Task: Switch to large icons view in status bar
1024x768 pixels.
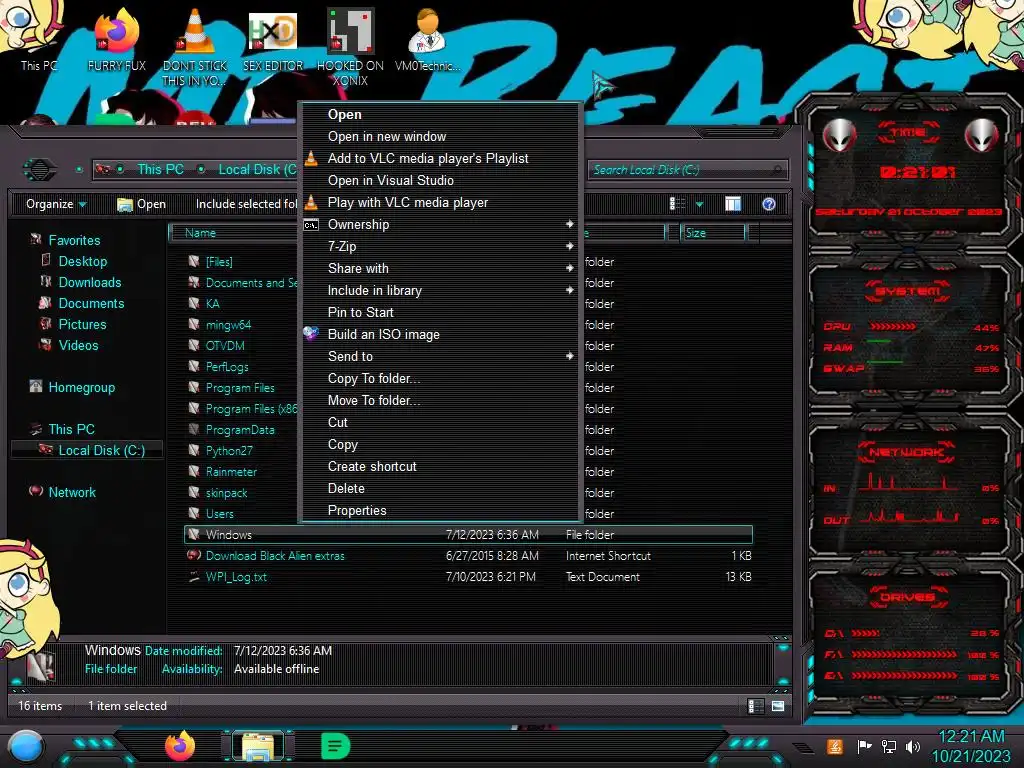Action: tap(777, 706)
